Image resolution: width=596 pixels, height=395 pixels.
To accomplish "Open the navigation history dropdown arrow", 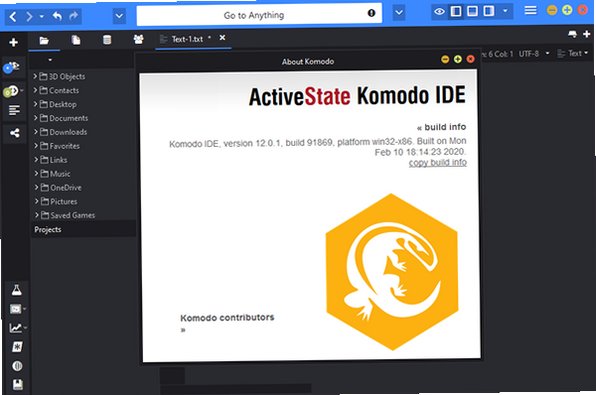I will pyautogui.click(x=42, y=16).
